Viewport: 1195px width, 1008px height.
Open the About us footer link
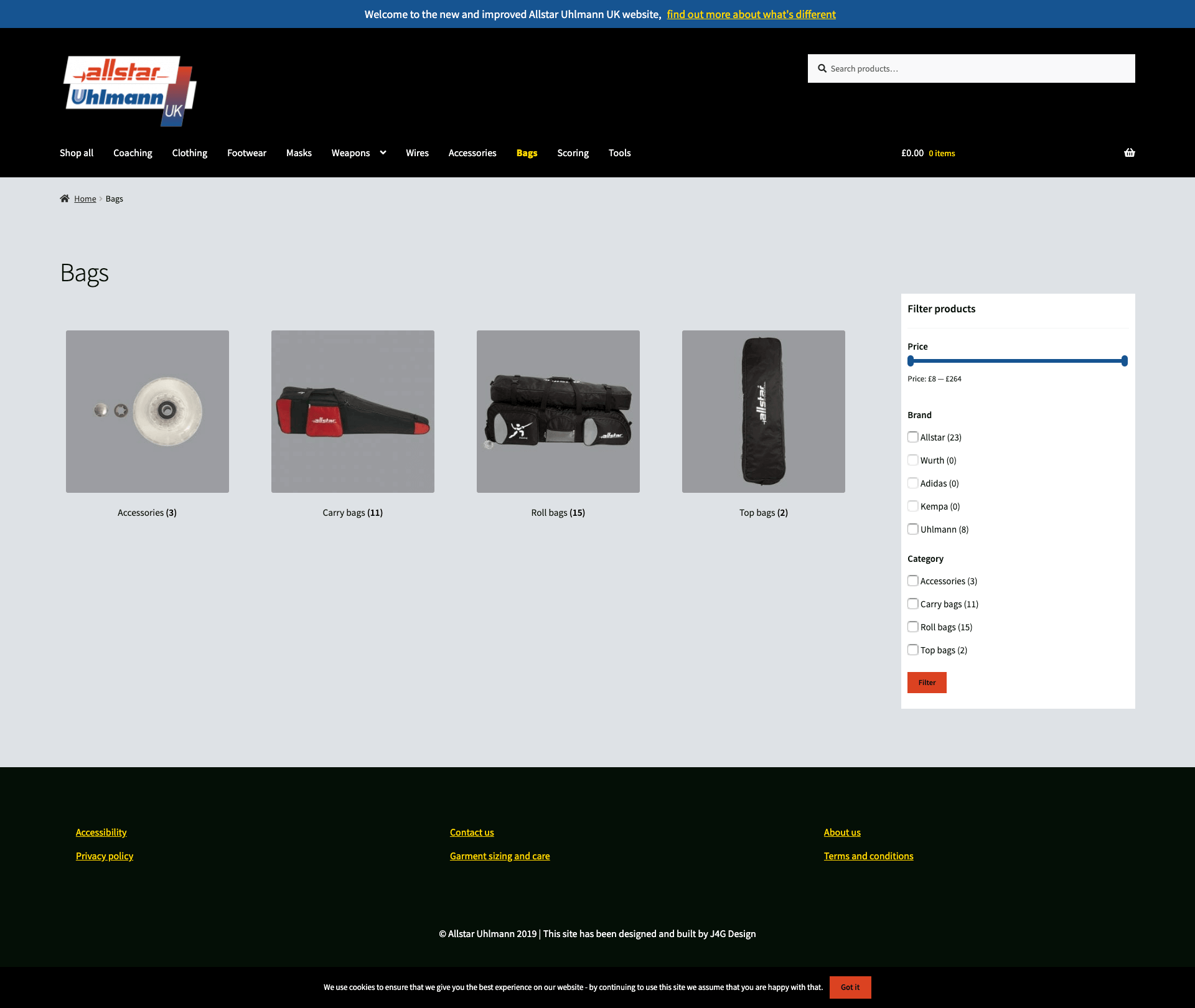[842, 833]
